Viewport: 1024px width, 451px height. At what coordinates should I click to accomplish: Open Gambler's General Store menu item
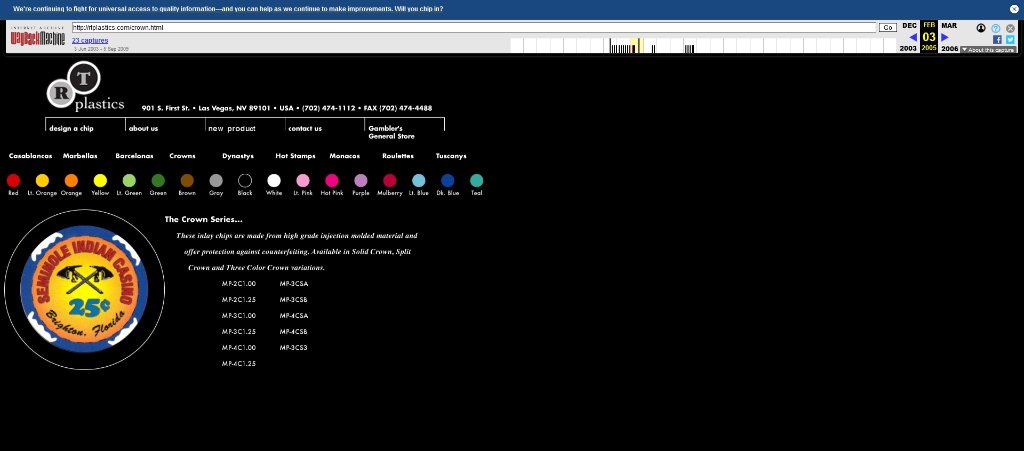coord(391,132)
